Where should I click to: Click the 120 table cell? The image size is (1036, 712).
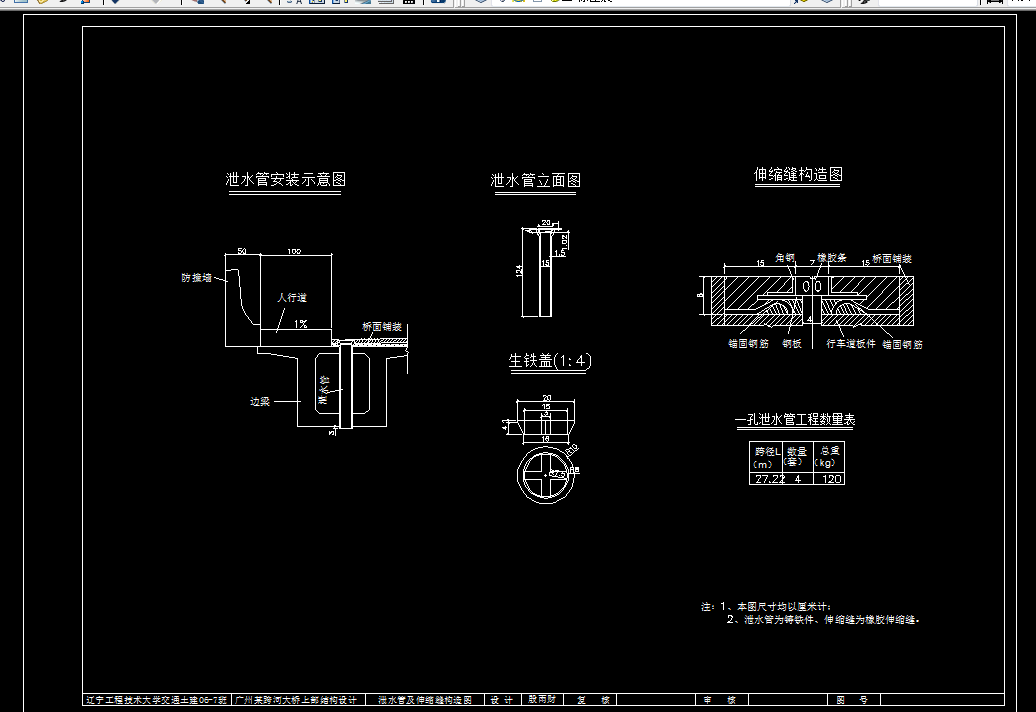829,479
